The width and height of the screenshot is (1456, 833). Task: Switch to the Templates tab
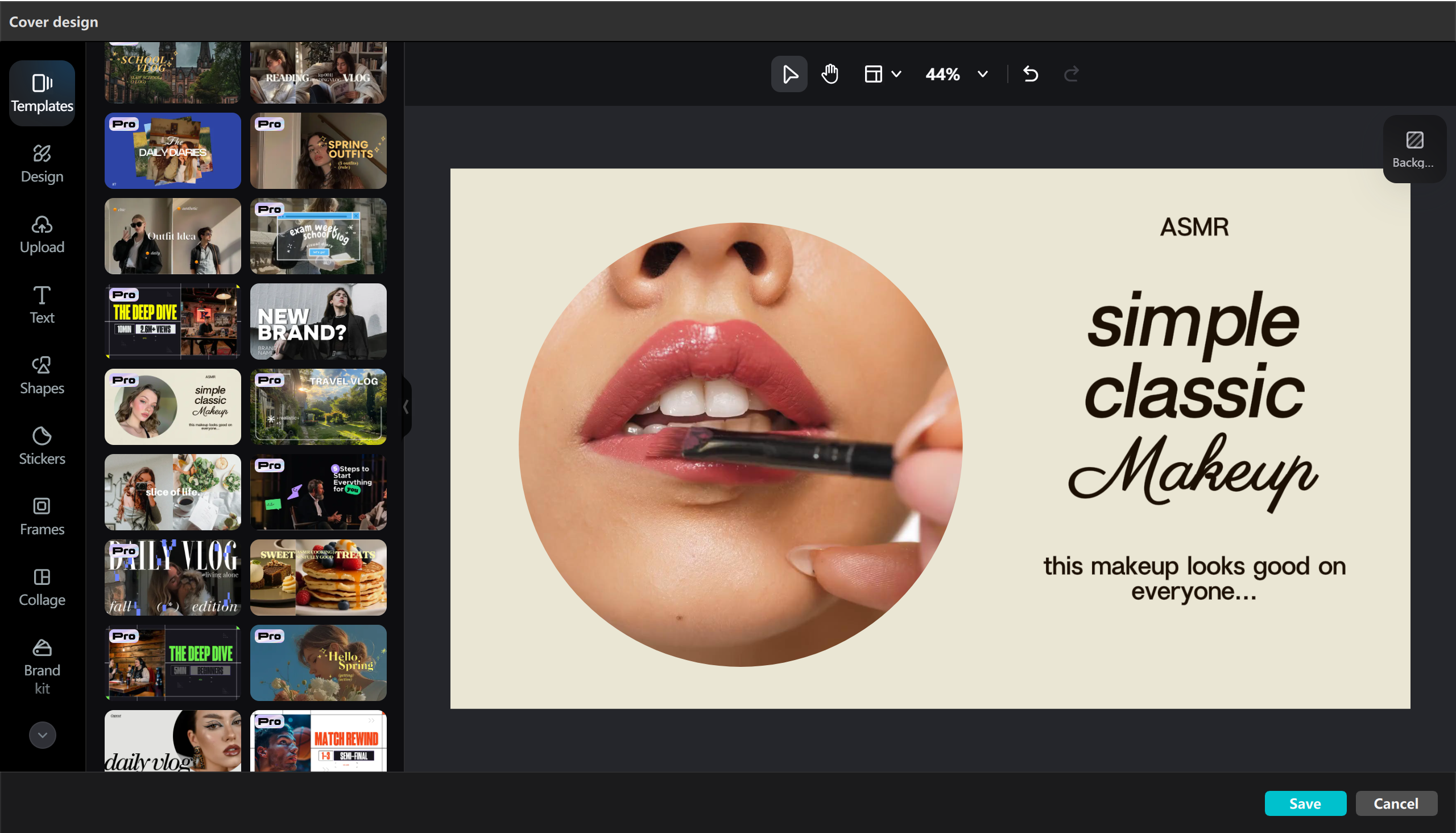pyautogui.click(x=42, y=92)
